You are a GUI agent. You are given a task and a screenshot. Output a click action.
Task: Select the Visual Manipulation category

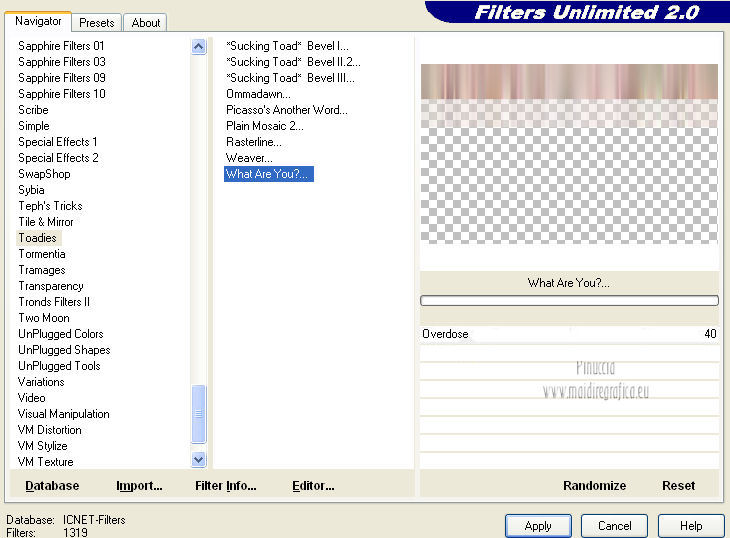click(63, 414)
